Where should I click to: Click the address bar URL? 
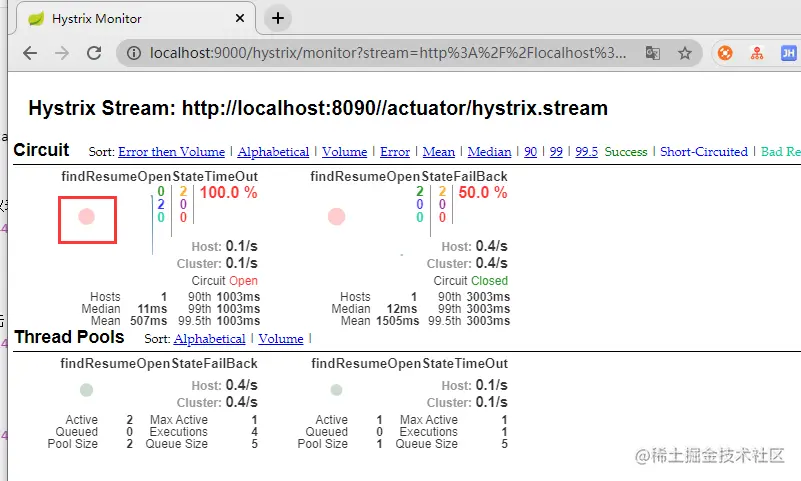388,53
